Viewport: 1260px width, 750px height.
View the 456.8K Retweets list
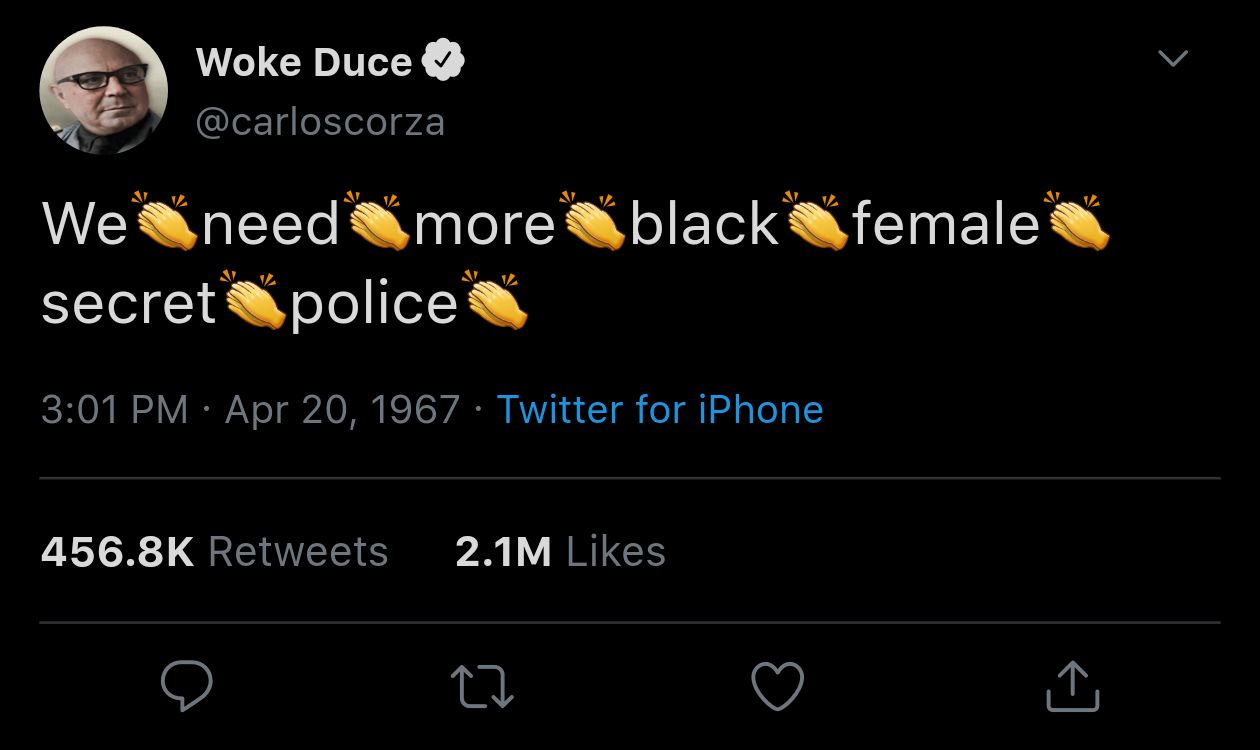pos(214,552)
